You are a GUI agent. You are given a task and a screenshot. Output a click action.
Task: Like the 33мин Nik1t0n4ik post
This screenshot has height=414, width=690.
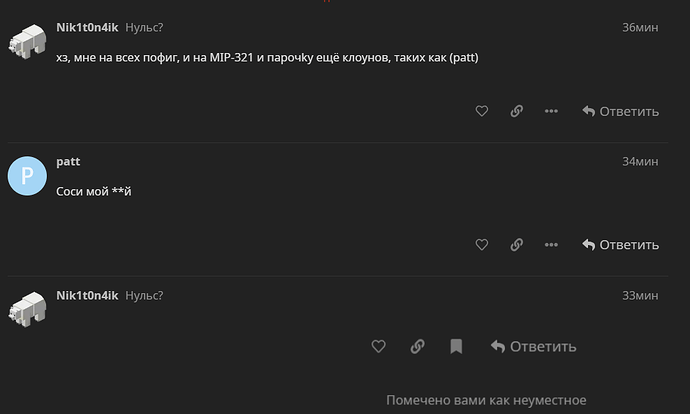(x=378, y=346)
